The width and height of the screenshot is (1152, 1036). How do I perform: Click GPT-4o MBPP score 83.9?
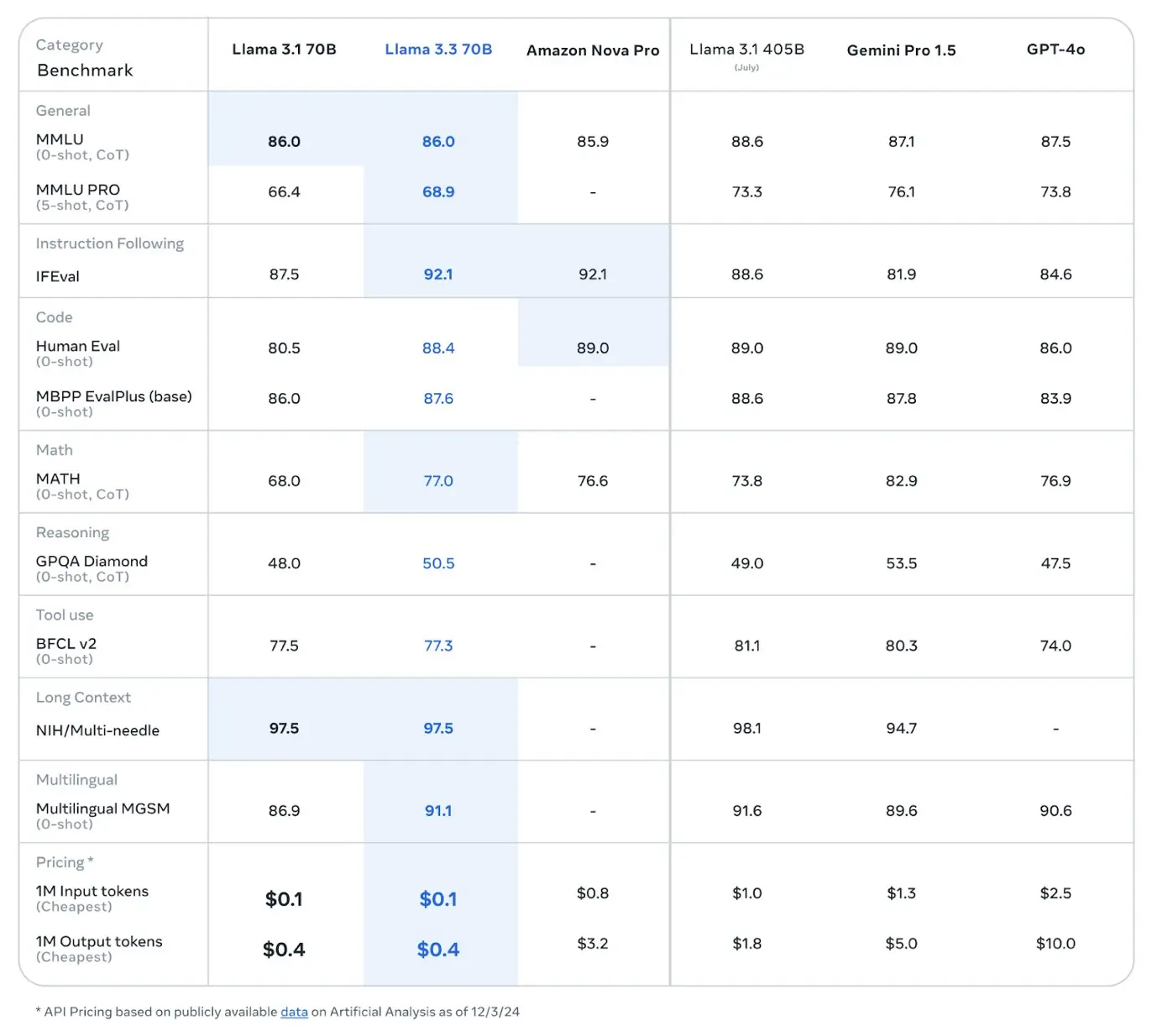point(1055,399)
